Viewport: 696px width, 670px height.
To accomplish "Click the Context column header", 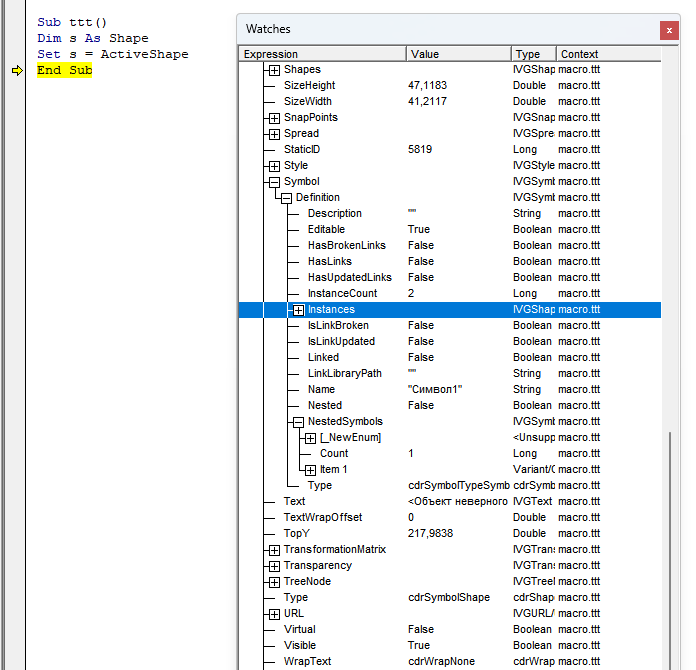I will (609, 54).
